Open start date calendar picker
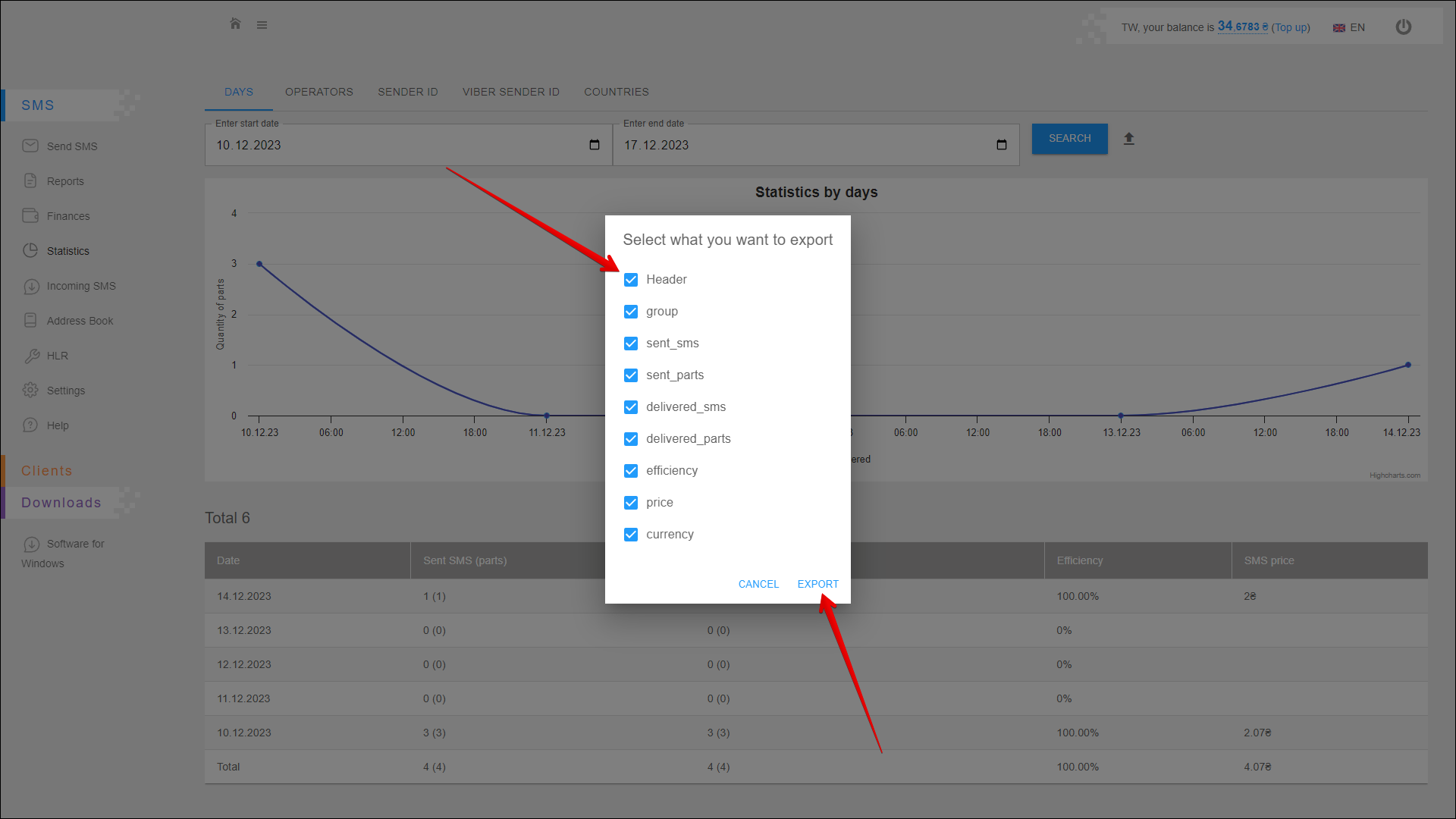The image size is (1456, 819). pos(595,145)
